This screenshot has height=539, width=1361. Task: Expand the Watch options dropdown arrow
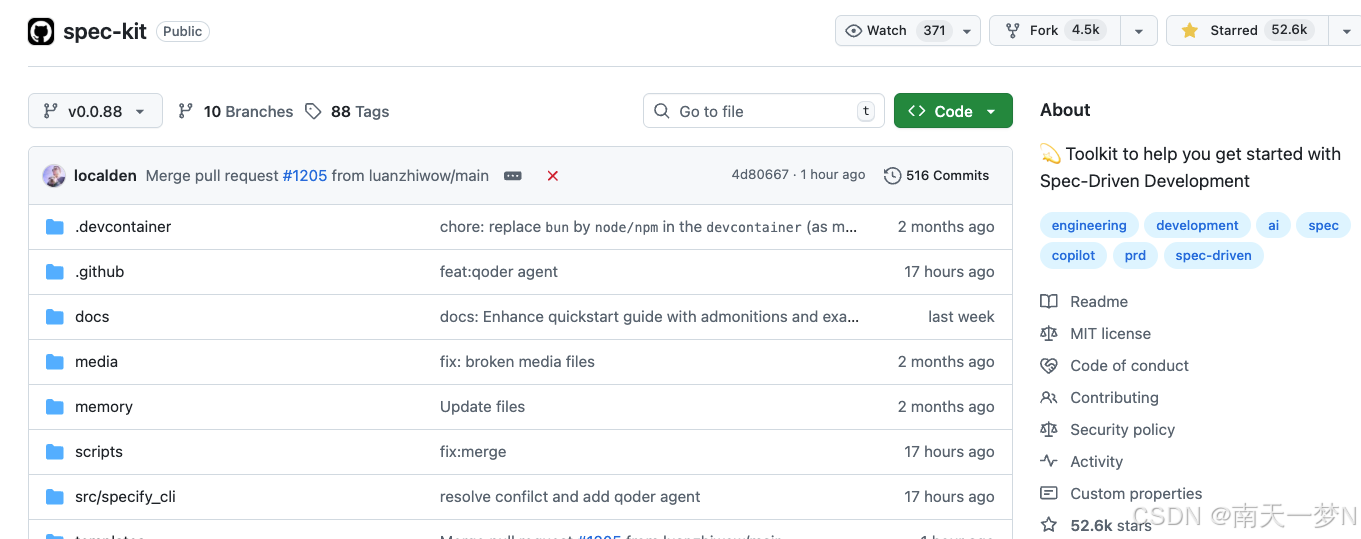(x=967, y=31)
